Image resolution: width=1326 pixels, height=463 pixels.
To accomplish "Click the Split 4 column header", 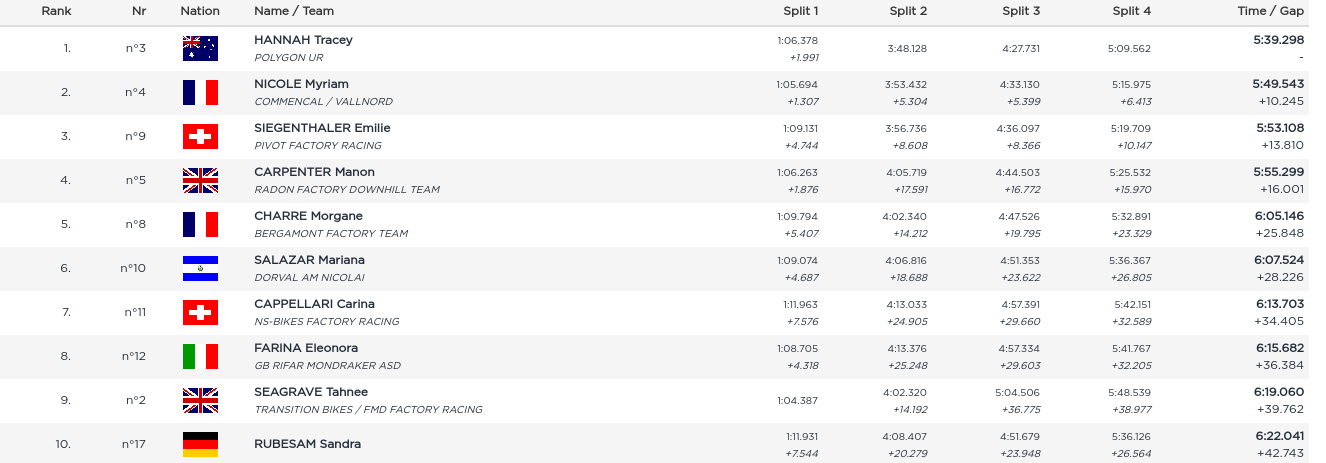I will click(1131, 11).
